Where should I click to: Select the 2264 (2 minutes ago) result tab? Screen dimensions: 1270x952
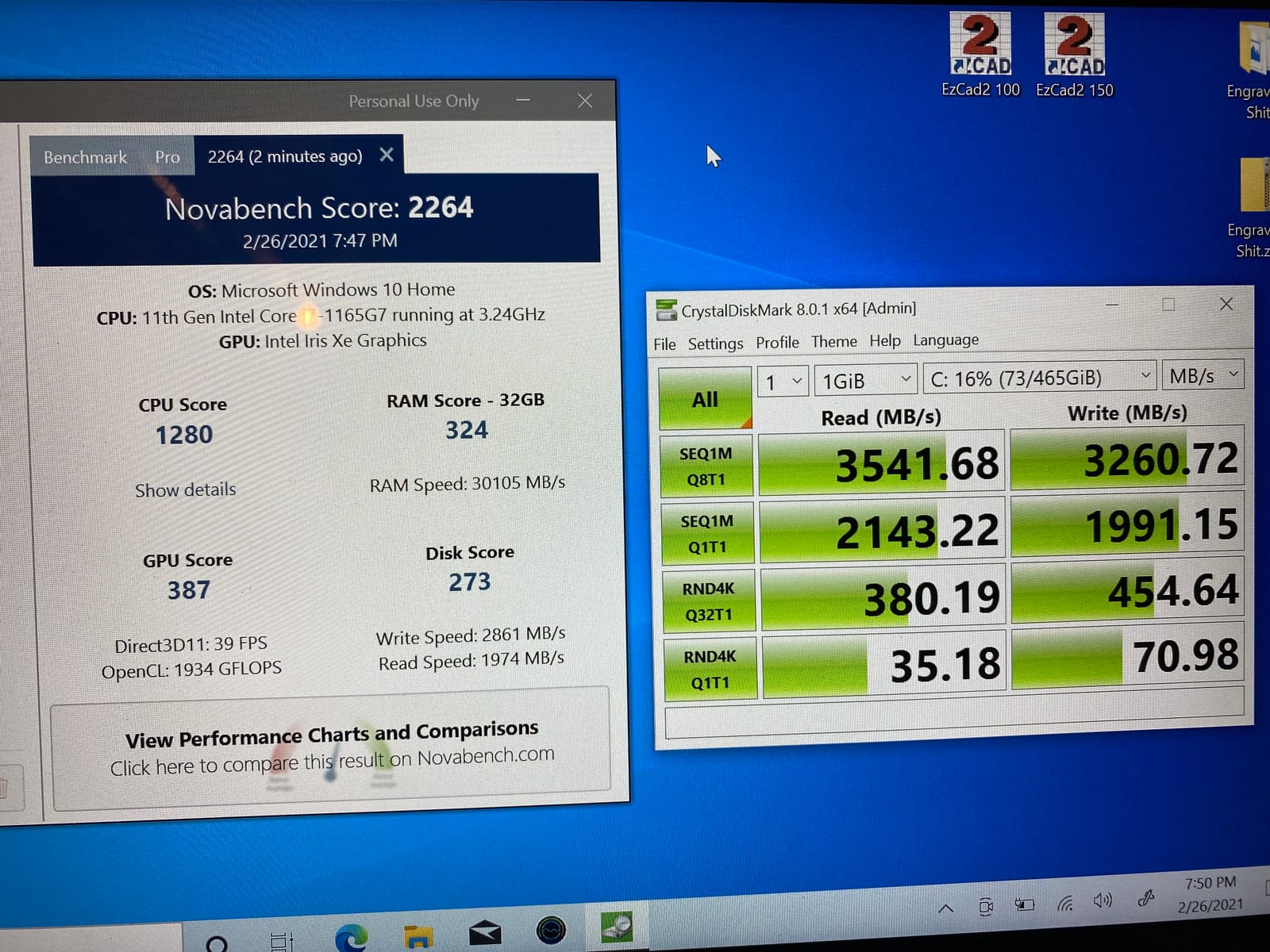click(x=285, y=156)
